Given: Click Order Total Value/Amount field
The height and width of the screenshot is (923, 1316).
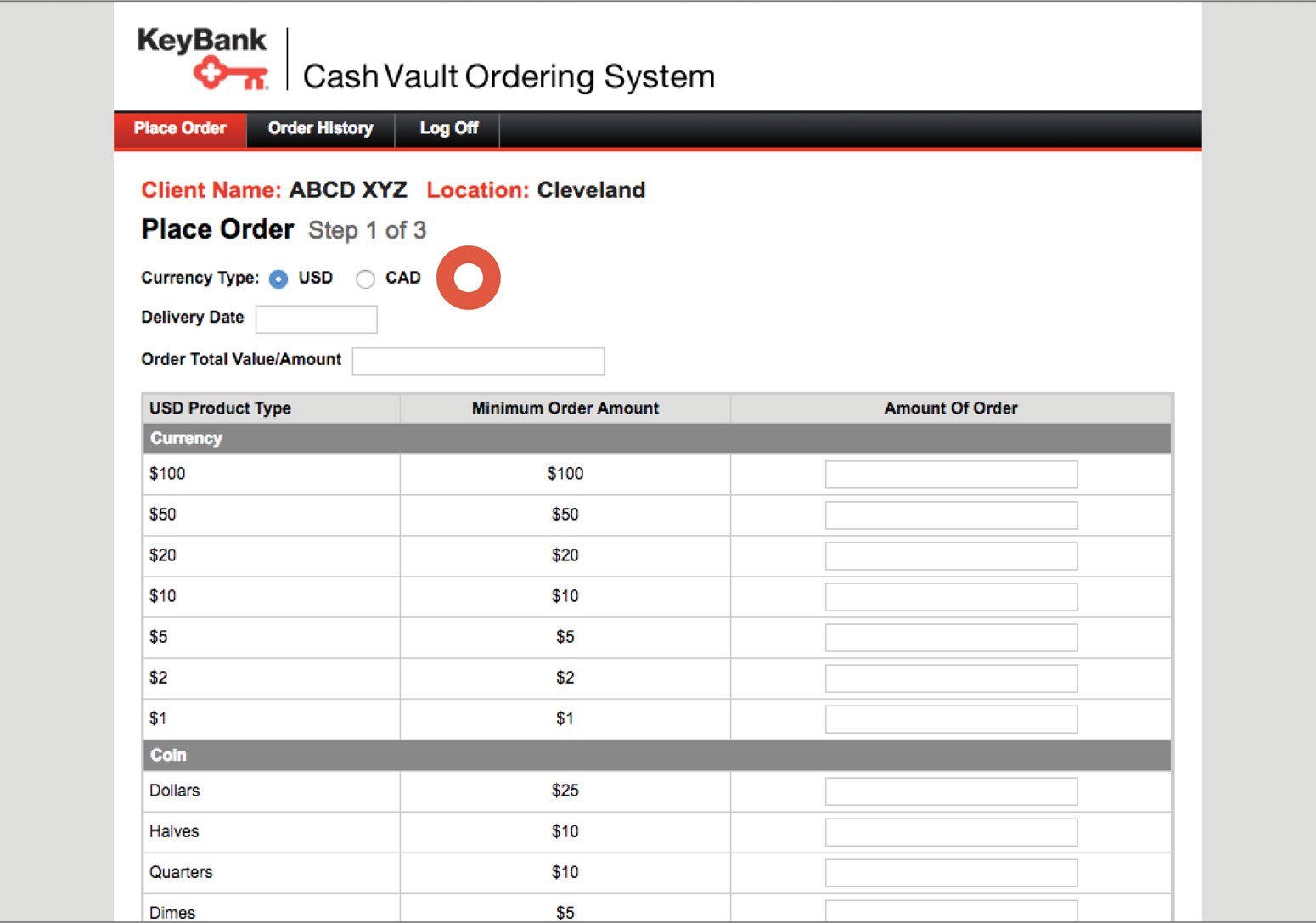Looking at the screenshot, I should [478, 361].
